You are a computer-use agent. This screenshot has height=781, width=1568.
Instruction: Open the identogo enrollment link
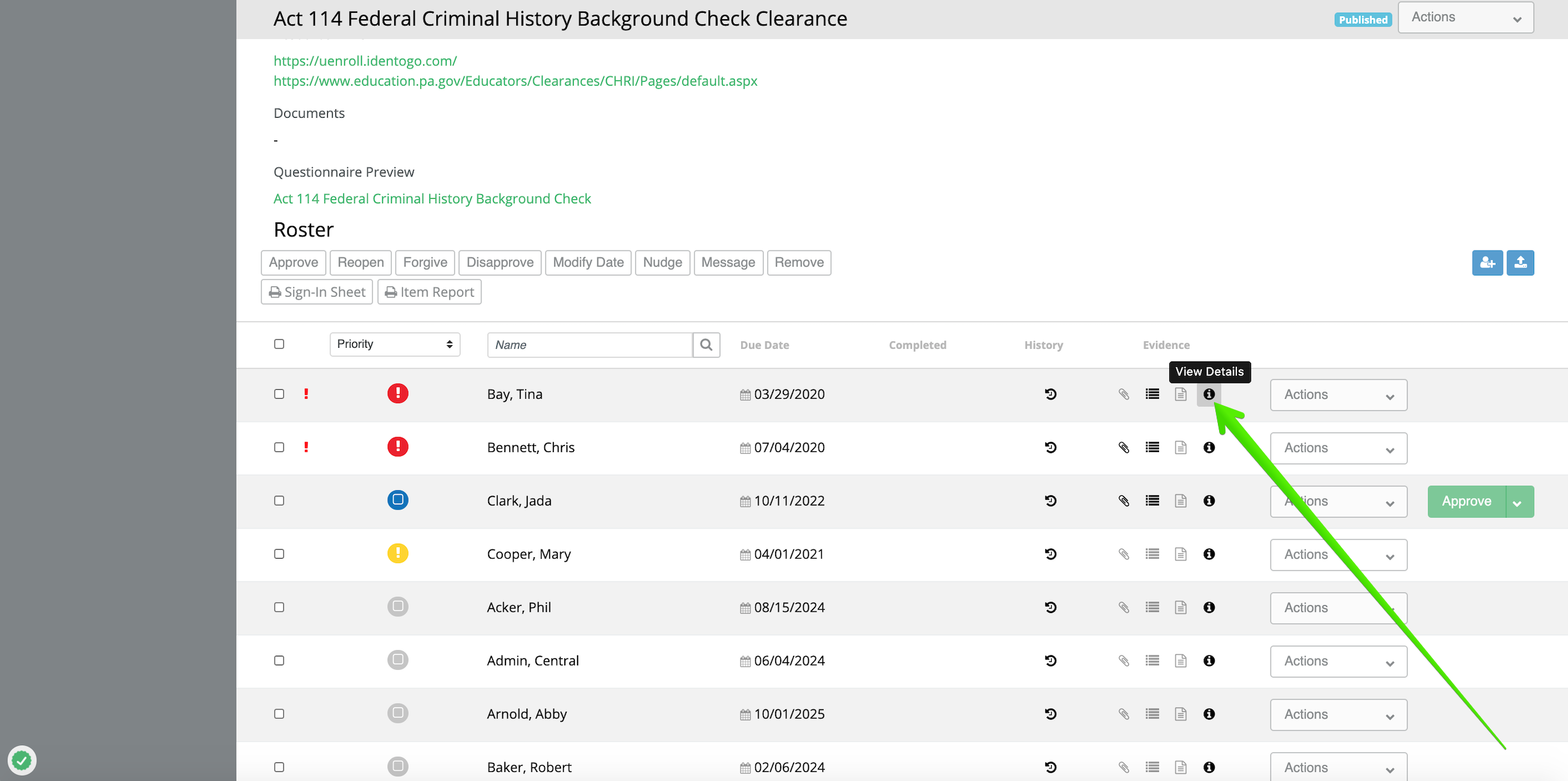tap(365, 61)
